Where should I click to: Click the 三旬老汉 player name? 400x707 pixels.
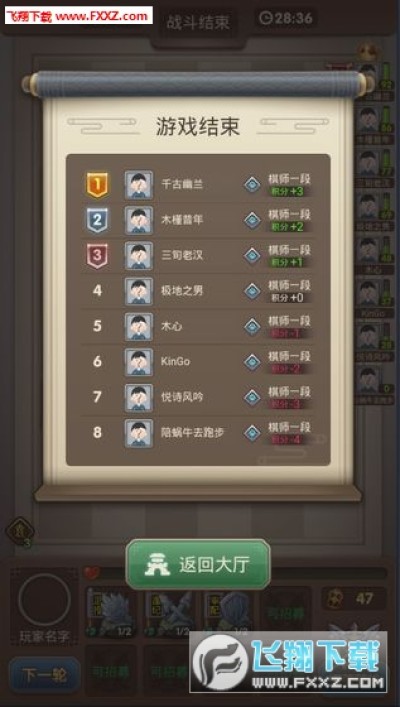pyautogui.click(x=182, y=256)
